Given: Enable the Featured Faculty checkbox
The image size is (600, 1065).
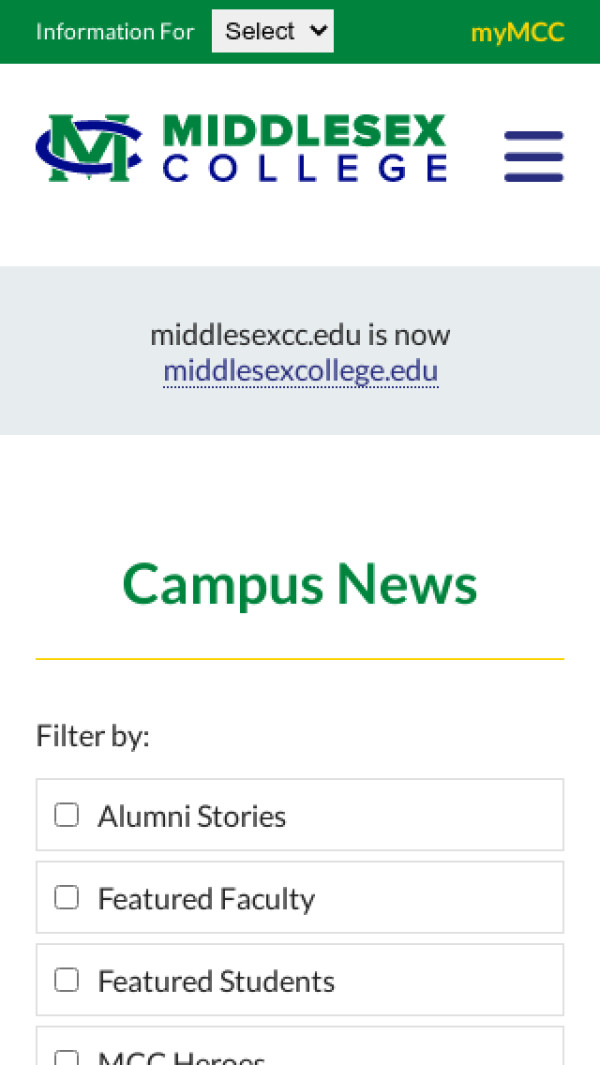Looking at the screenshot, I should 67,898.
